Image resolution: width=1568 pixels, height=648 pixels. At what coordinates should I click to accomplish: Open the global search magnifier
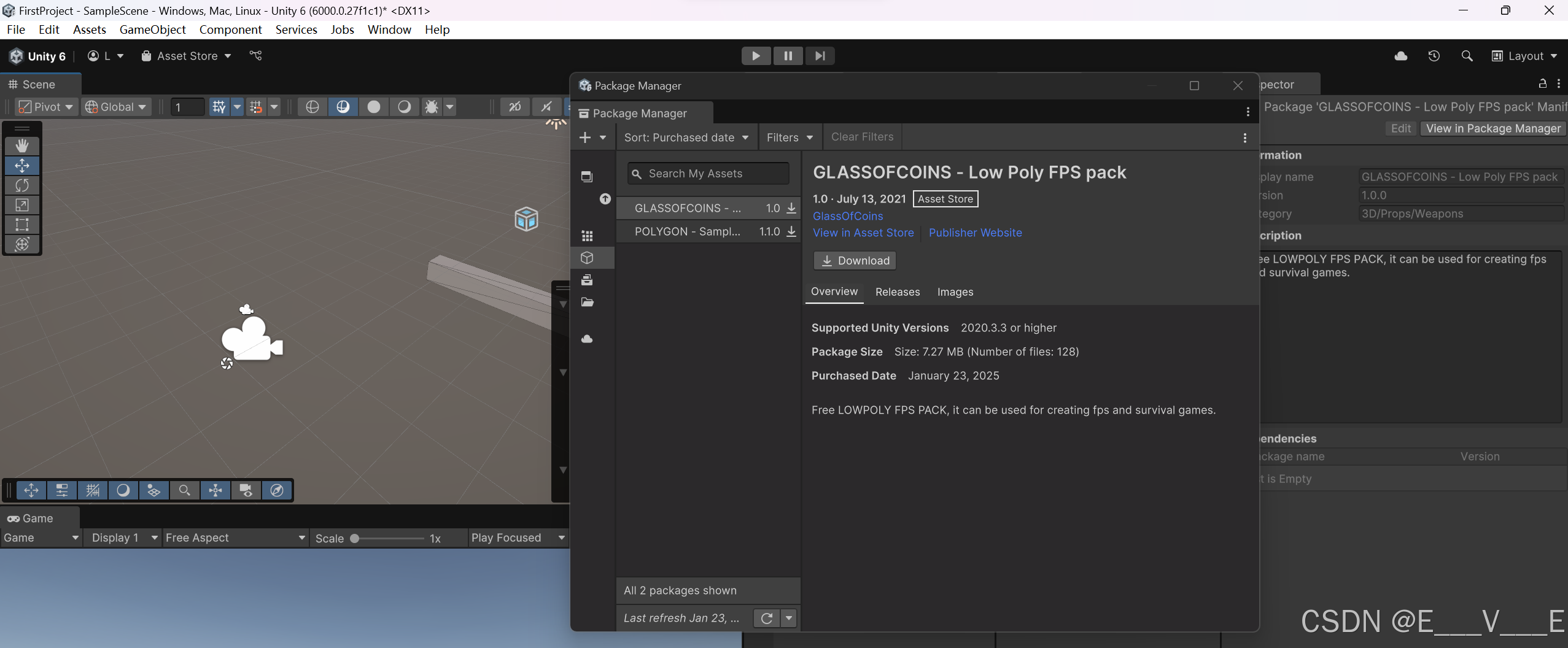point(1467,56)
